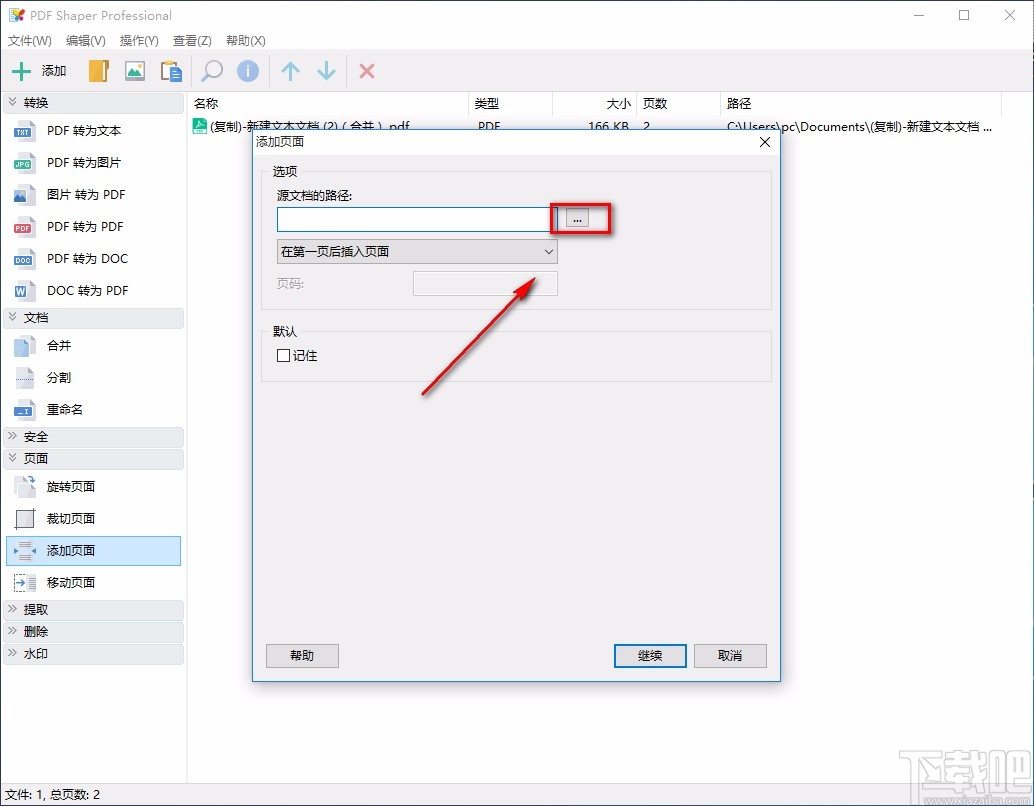Open the Help menu
Viewport: 1034px width, 806px height.
tap(243, 40)
